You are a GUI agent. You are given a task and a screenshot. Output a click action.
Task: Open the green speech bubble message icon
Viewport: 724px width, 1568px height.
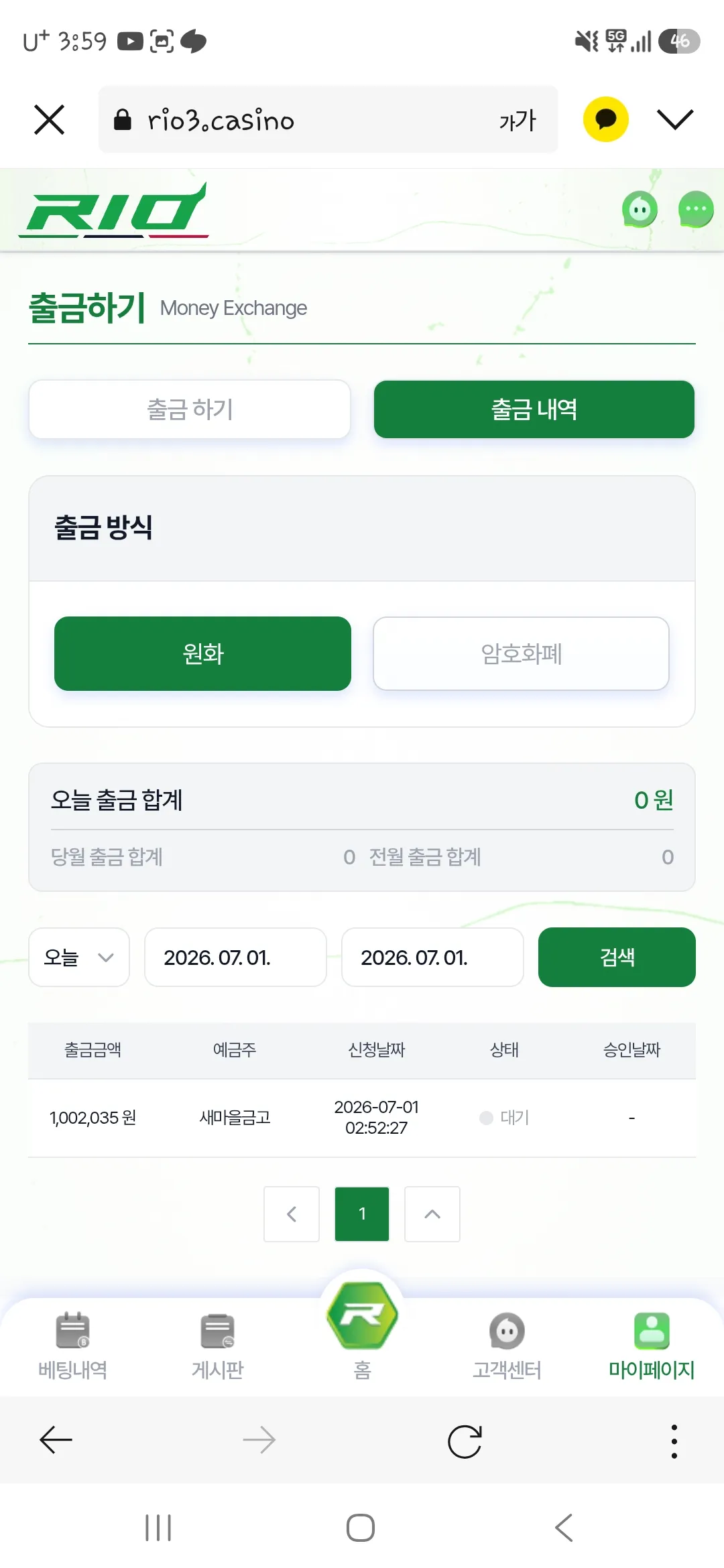tap(696, 210)
